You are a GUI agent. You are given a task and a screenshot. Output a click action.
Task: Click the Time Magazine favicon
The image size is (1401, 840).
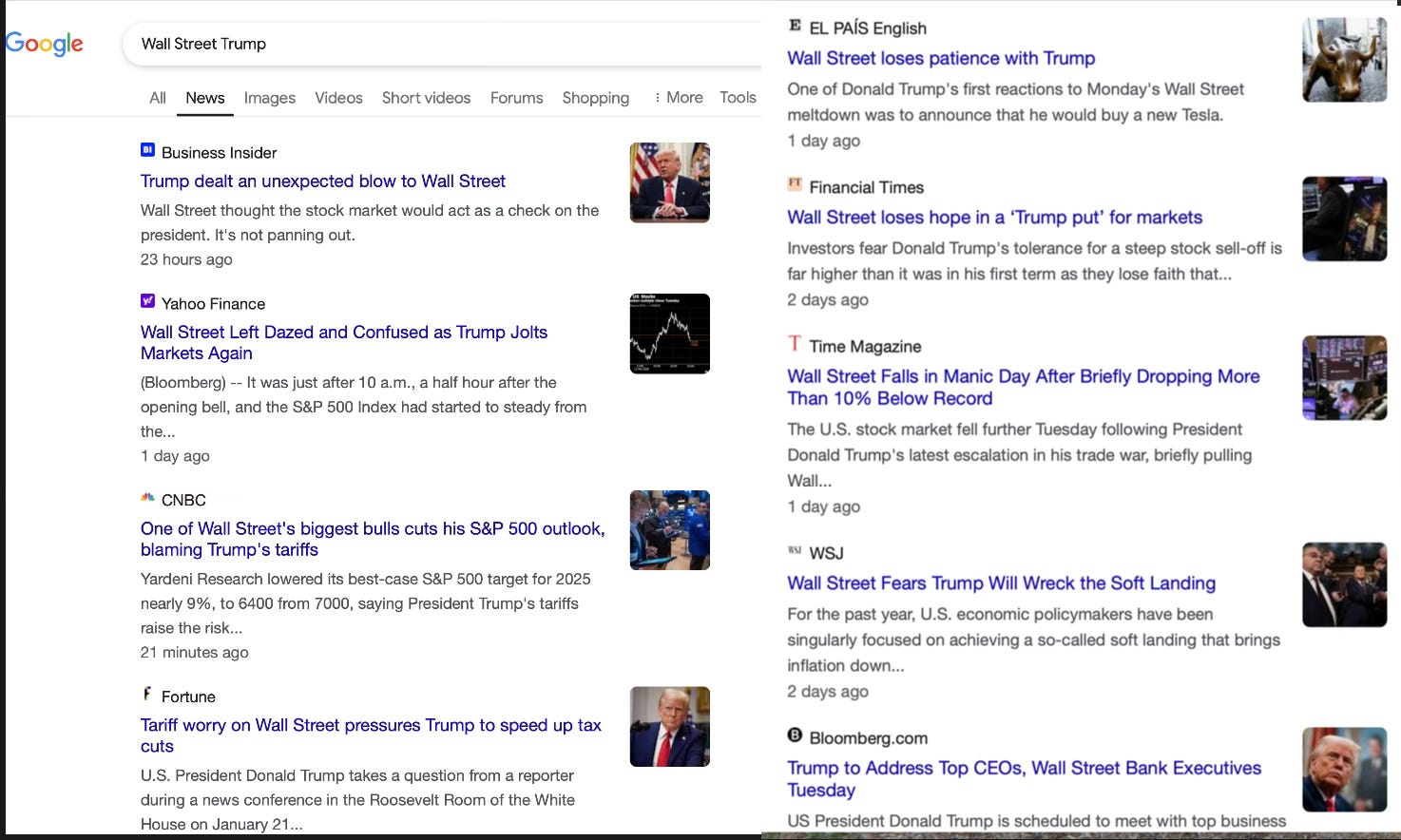(x=795, y=343)
